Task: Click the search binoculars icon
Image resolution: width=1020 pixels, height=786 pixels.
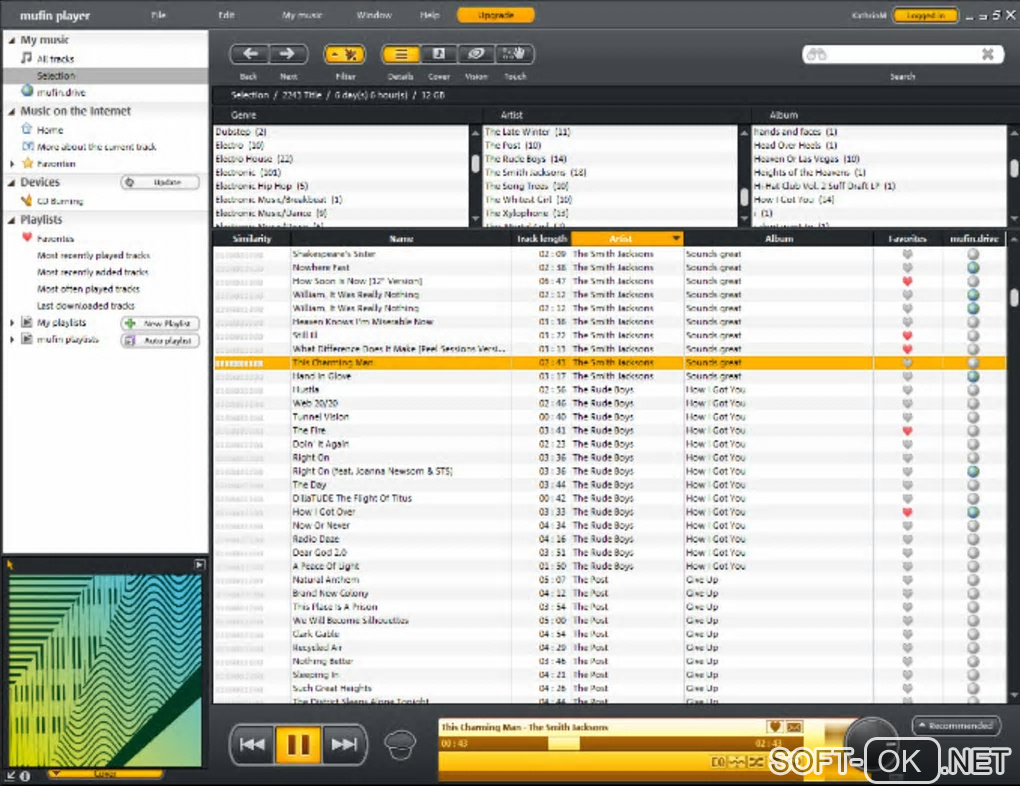Action: pos(816,55)
